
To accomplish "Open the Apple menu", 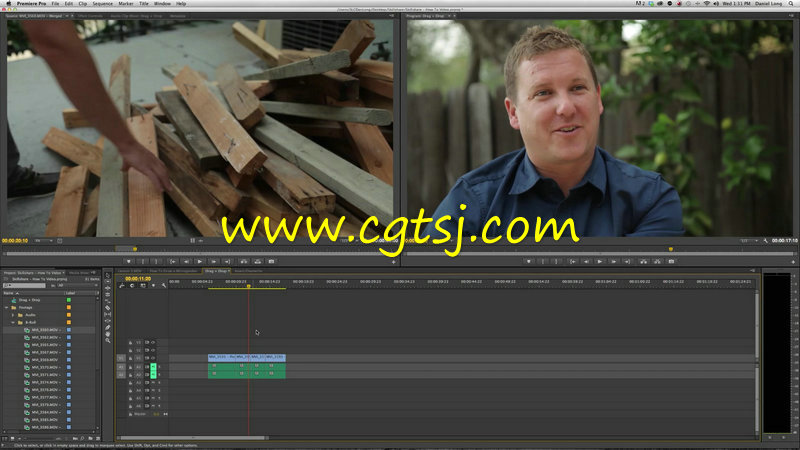I will tap(8, 3).
